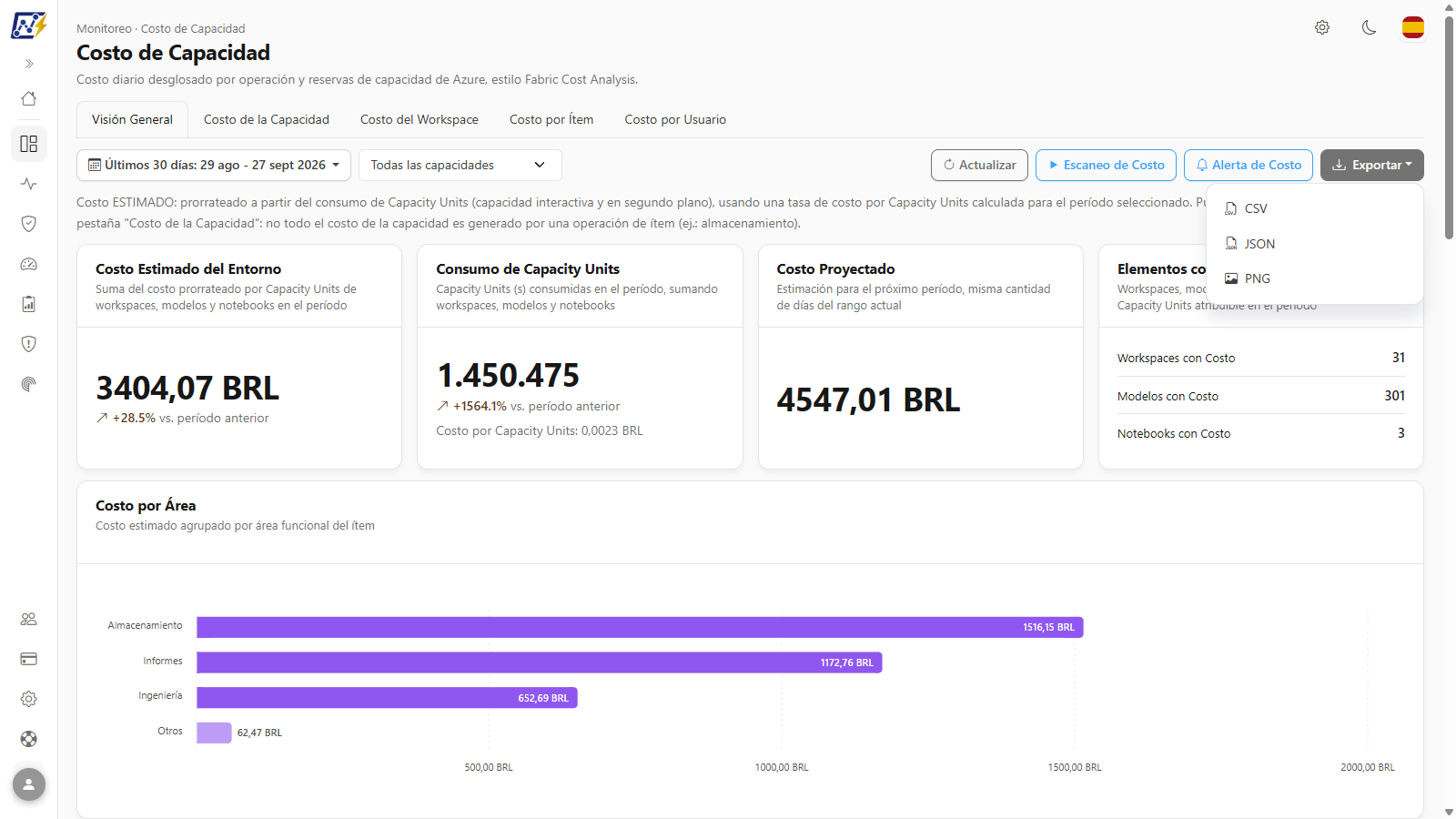
Task: Click the 'Workspaces con Costo' row
Action: click(1261, 358)
